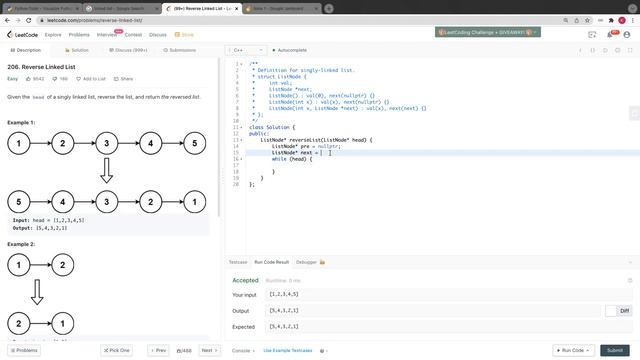Copy the run result with the clipboard icon
The image size is (640, 360).
pos(630,280)
